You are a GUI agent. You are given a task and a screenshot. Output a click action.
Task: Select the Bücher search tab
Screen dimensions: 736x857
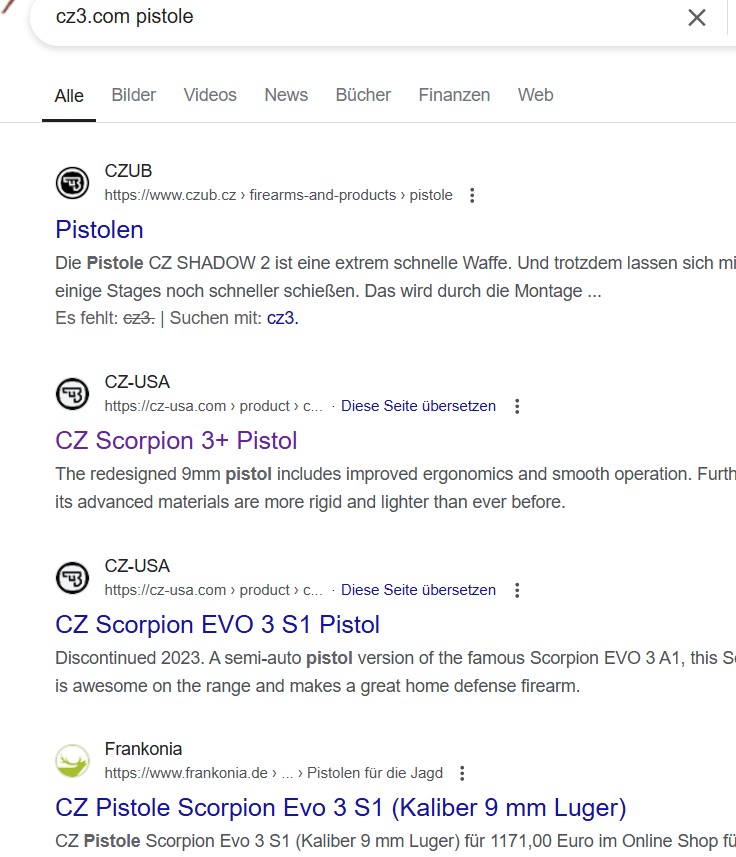coord(363,95)
